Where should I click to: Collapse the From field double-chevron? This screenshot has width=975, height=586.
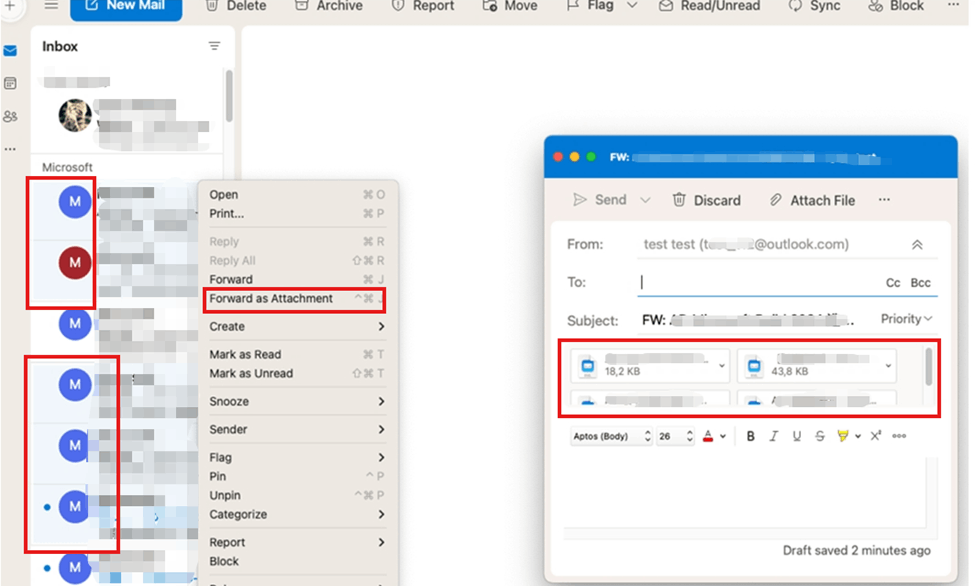pyautogui.click(x=917, y=244)
